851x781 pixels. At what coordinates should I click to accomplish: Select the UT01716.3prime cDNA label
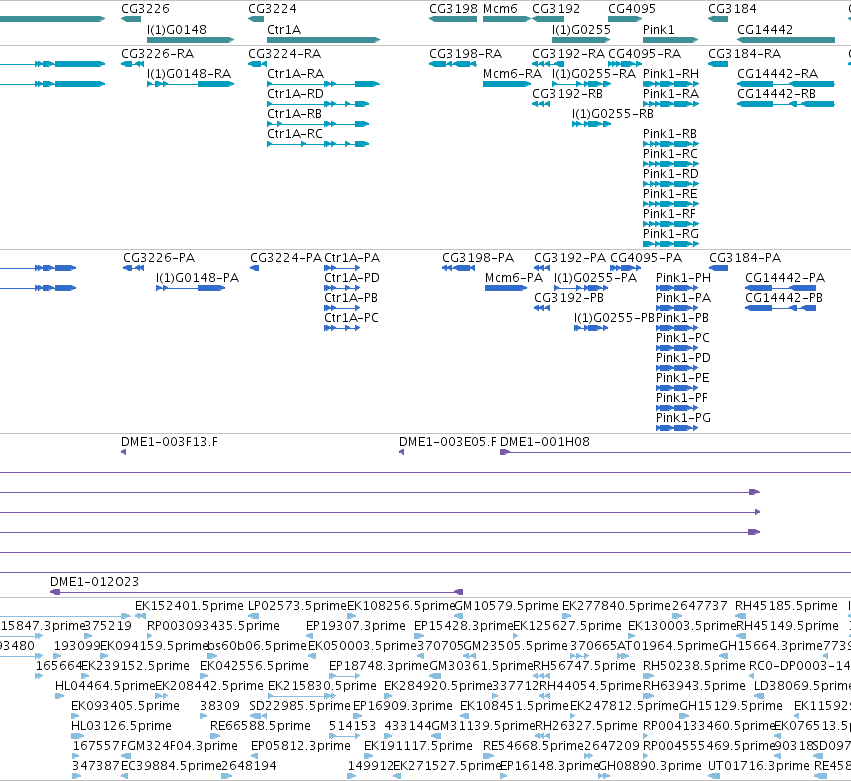tap(759, 766)
